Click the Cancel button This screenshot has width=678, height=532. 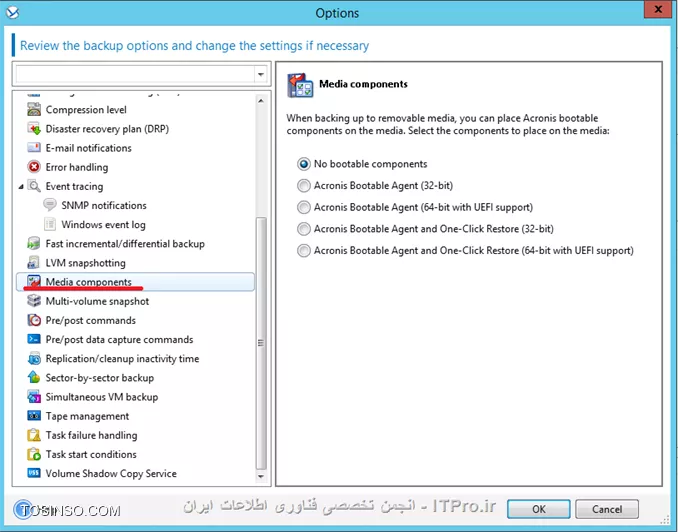click(x=607, y=509)
